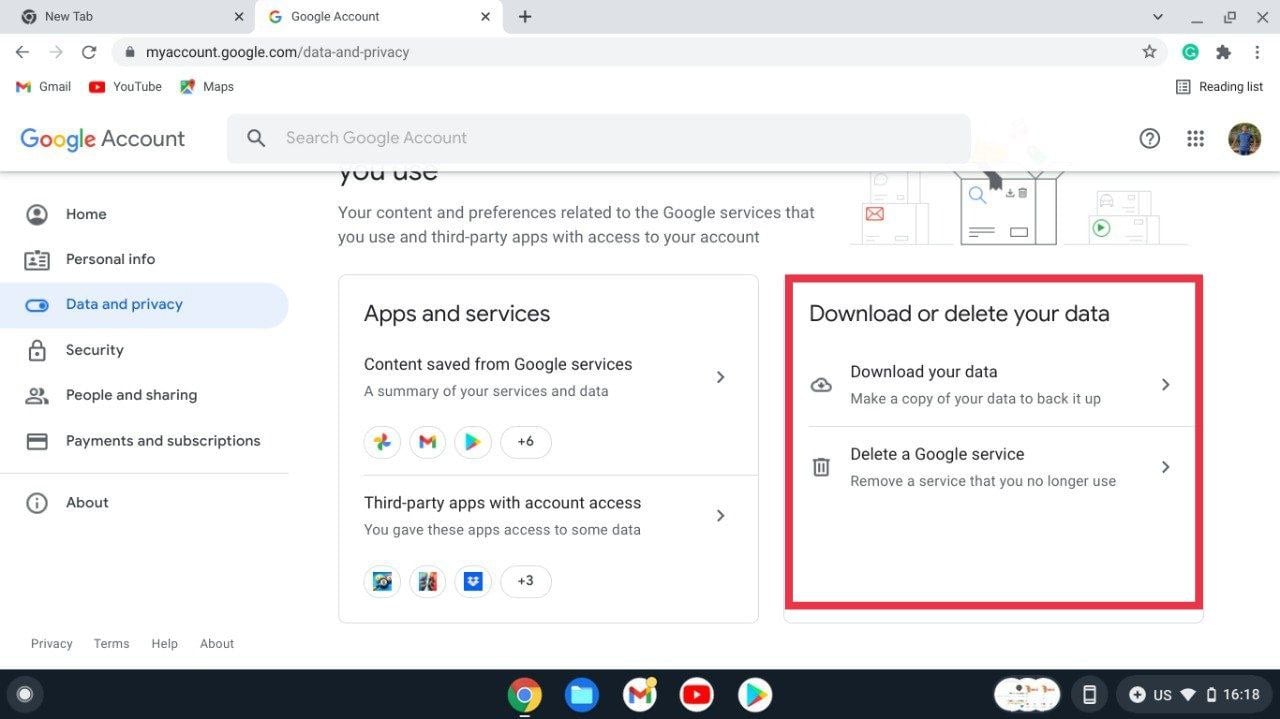Bookmark this page with the star icon
This screenshot has width=1280, height=719.
(x=1149, y=52)
